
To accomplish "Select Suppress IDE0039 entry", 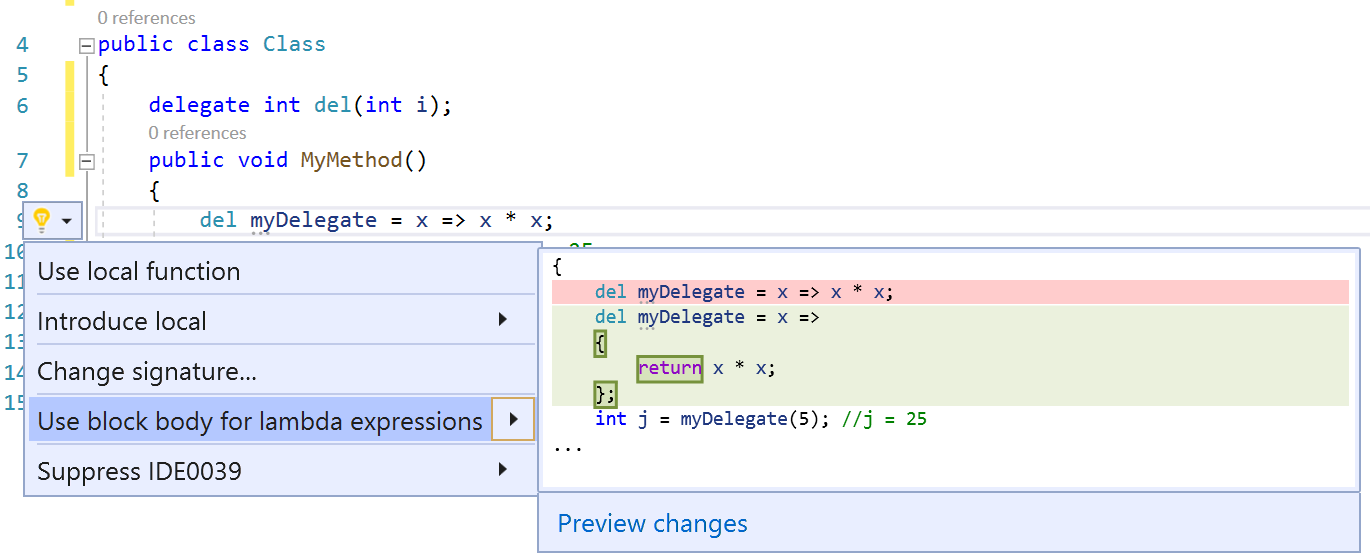I will (x=281, y=470).
